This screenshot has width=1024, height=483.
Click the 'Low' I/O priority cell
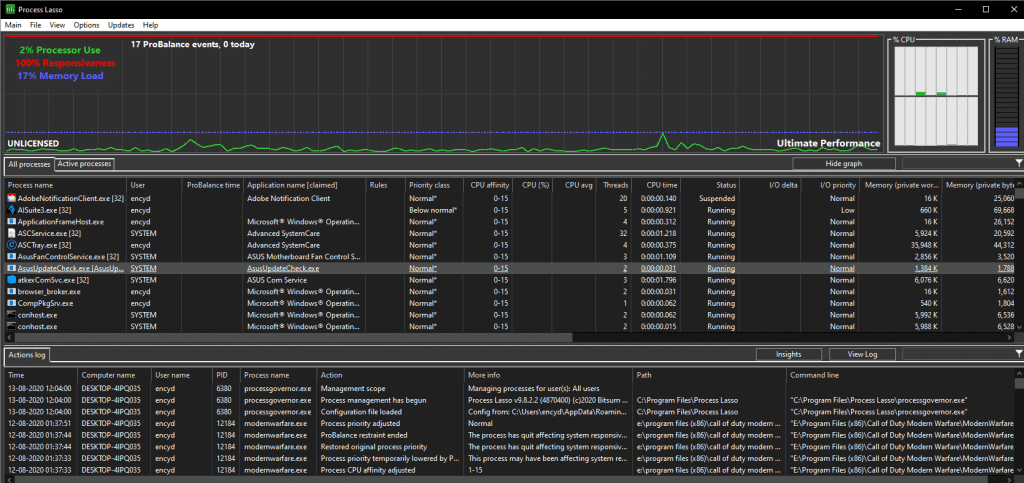pos(848,210)
